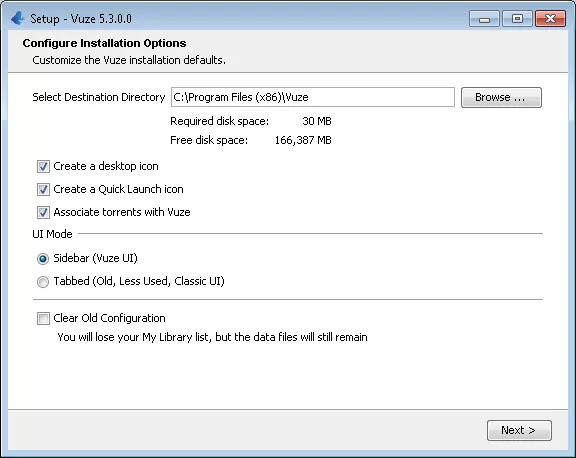Maximize the Vuze setup window

point(517,19)
